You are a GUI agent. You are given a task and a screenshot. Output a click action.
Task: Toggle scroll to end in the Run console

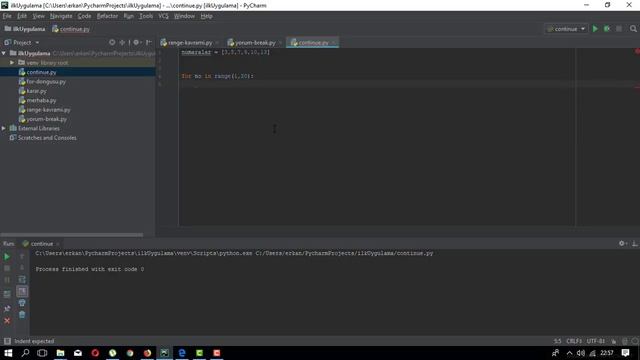point(22,291)
